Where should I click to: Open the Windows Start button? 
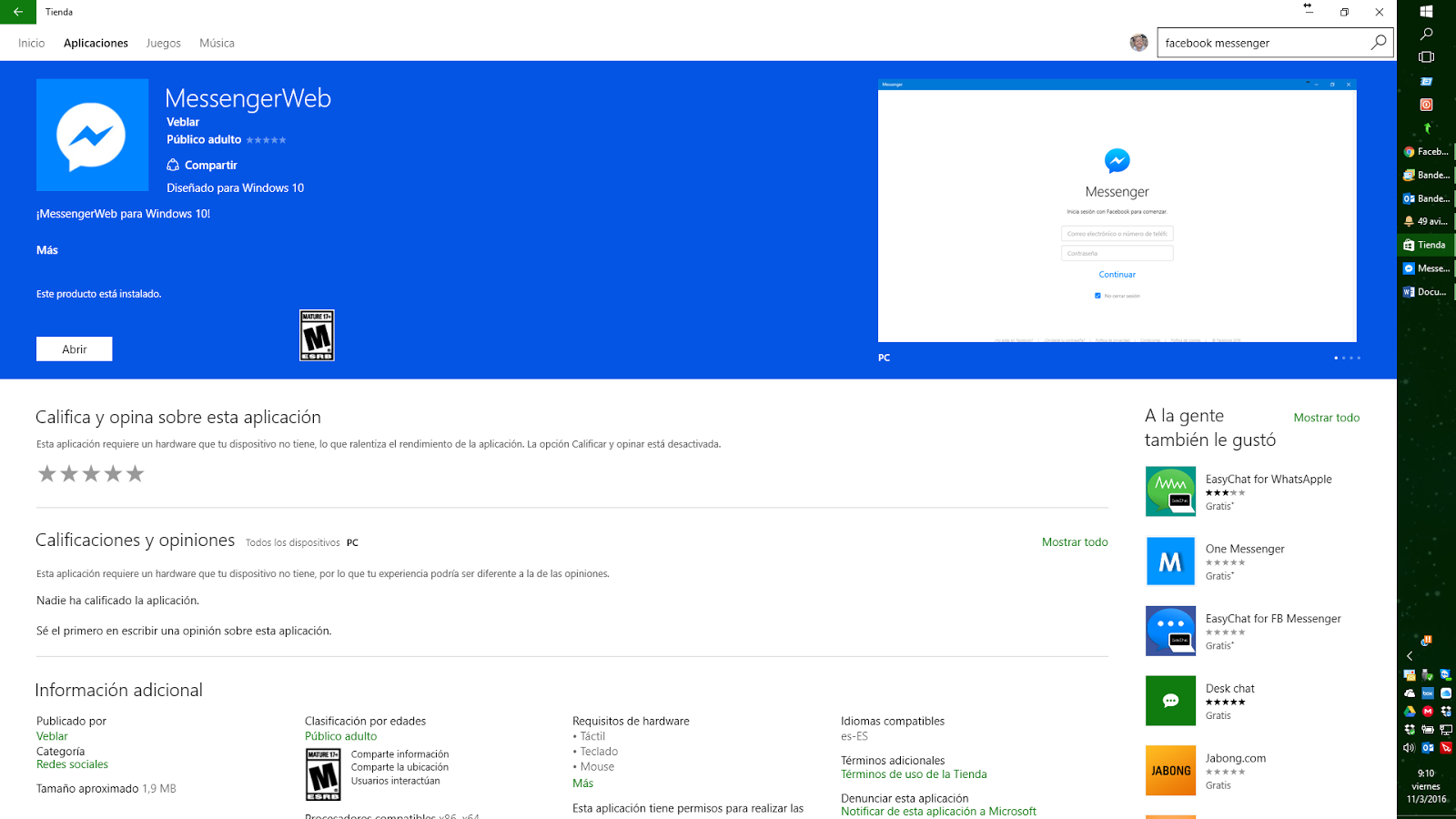click(1426, 11)
